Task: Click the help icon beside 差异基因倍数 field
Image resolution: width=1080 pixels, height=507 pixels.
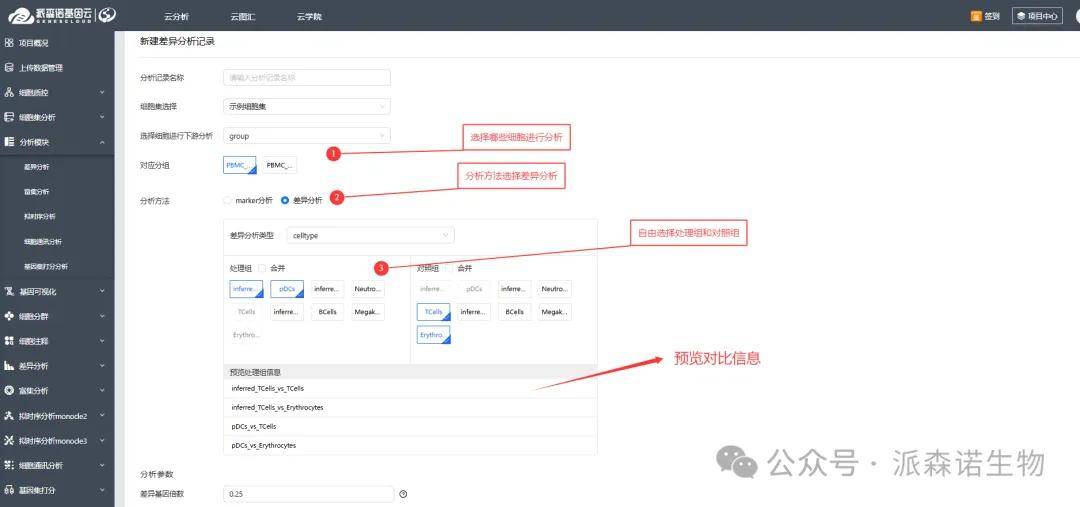Action: 404,494
